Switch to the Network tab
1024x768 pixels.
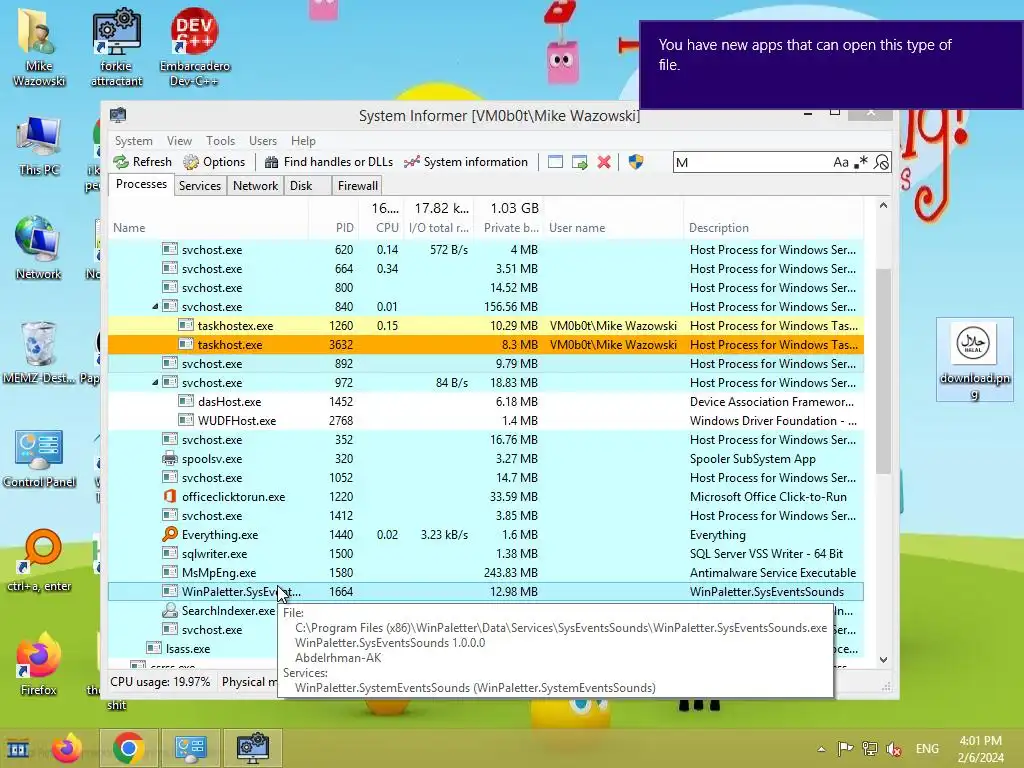click(255, 185)
